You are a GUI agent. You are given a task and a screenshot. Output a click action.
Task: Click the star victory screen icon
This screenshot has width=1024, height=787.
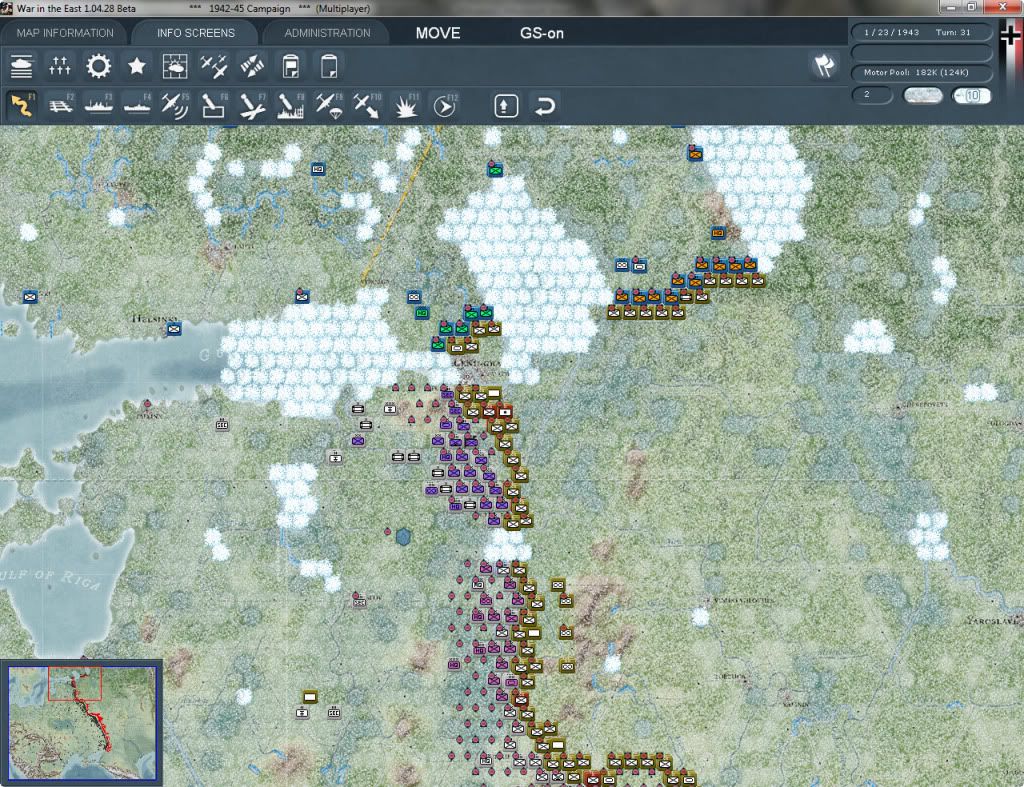click(x=136, y=67)
